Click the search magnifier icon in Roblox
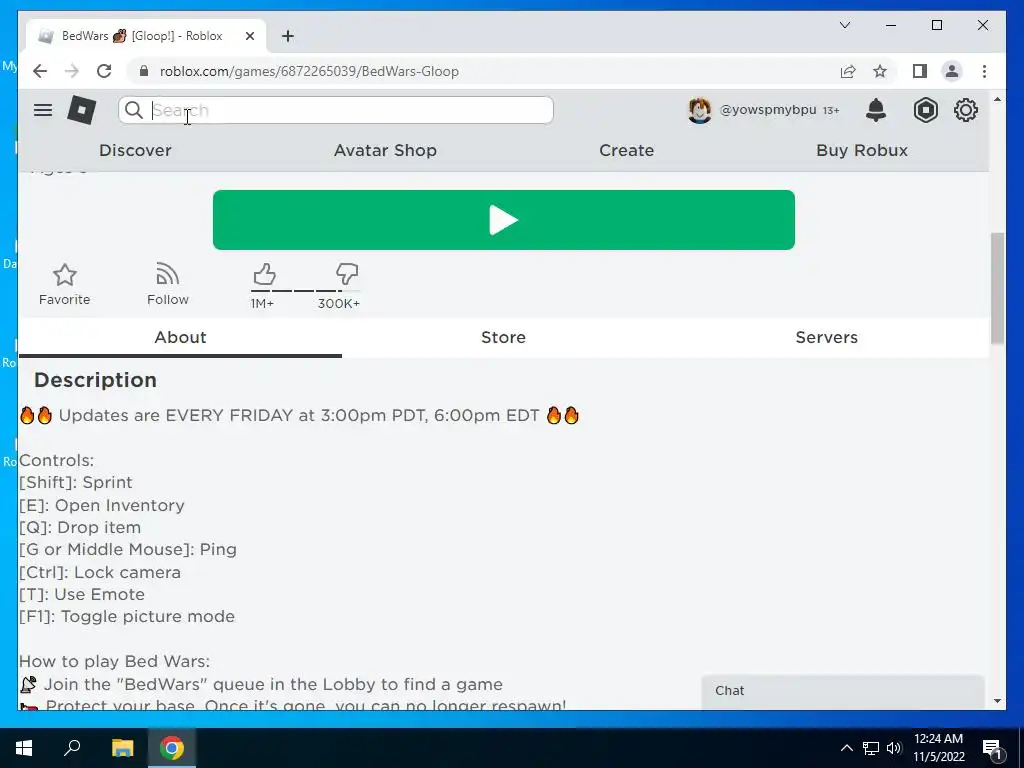Viewport: 1024px width, 768px height. click(x=133, y=110)
